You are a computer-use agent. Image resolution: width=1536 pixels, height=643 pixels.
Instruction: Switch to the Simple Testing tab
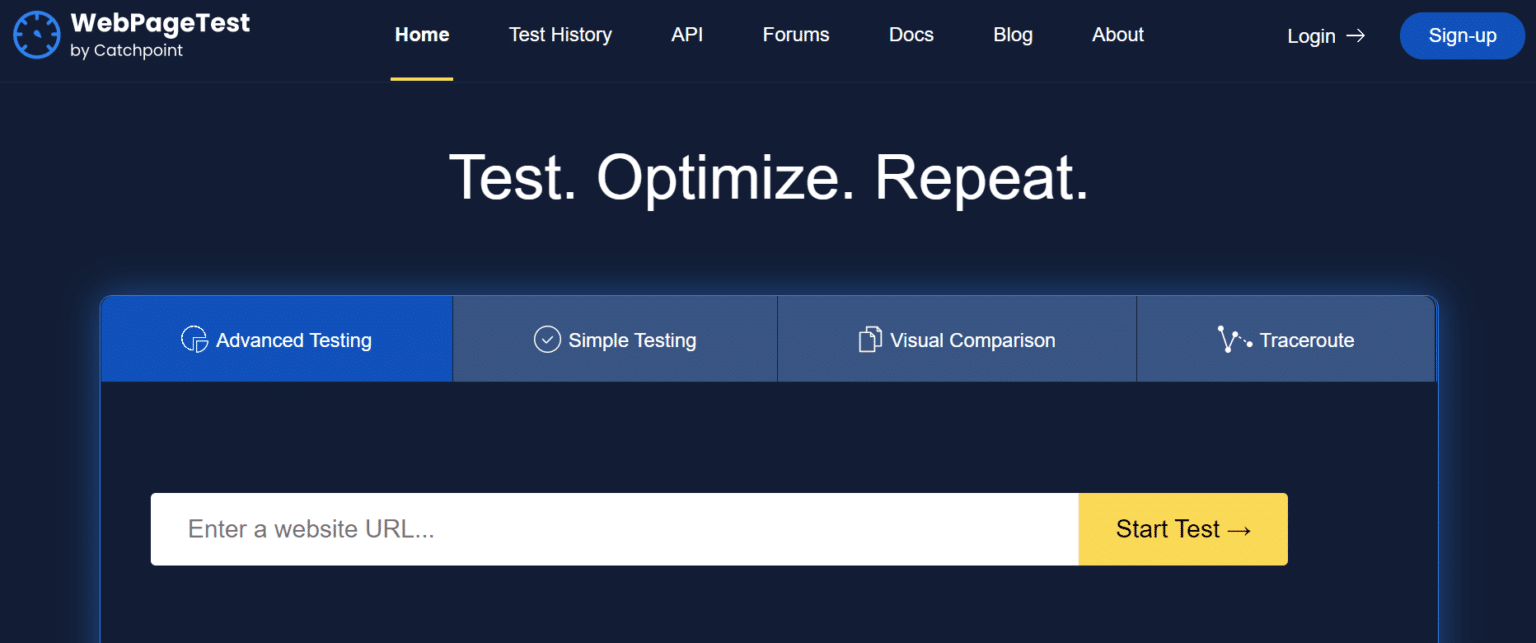pyautogui.click(x=631, y=340)
